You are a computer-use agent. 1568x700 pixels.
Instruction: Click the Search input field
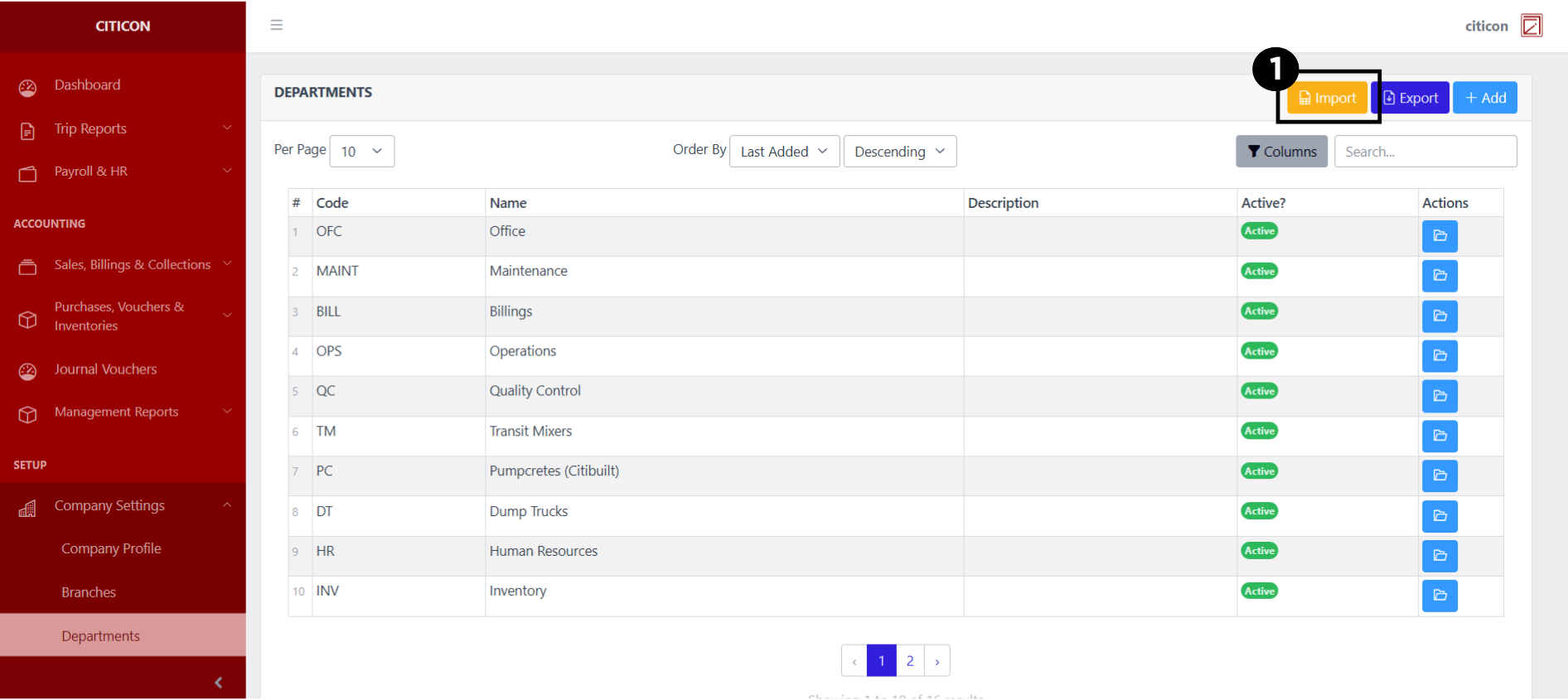[x=1425, y=152]
